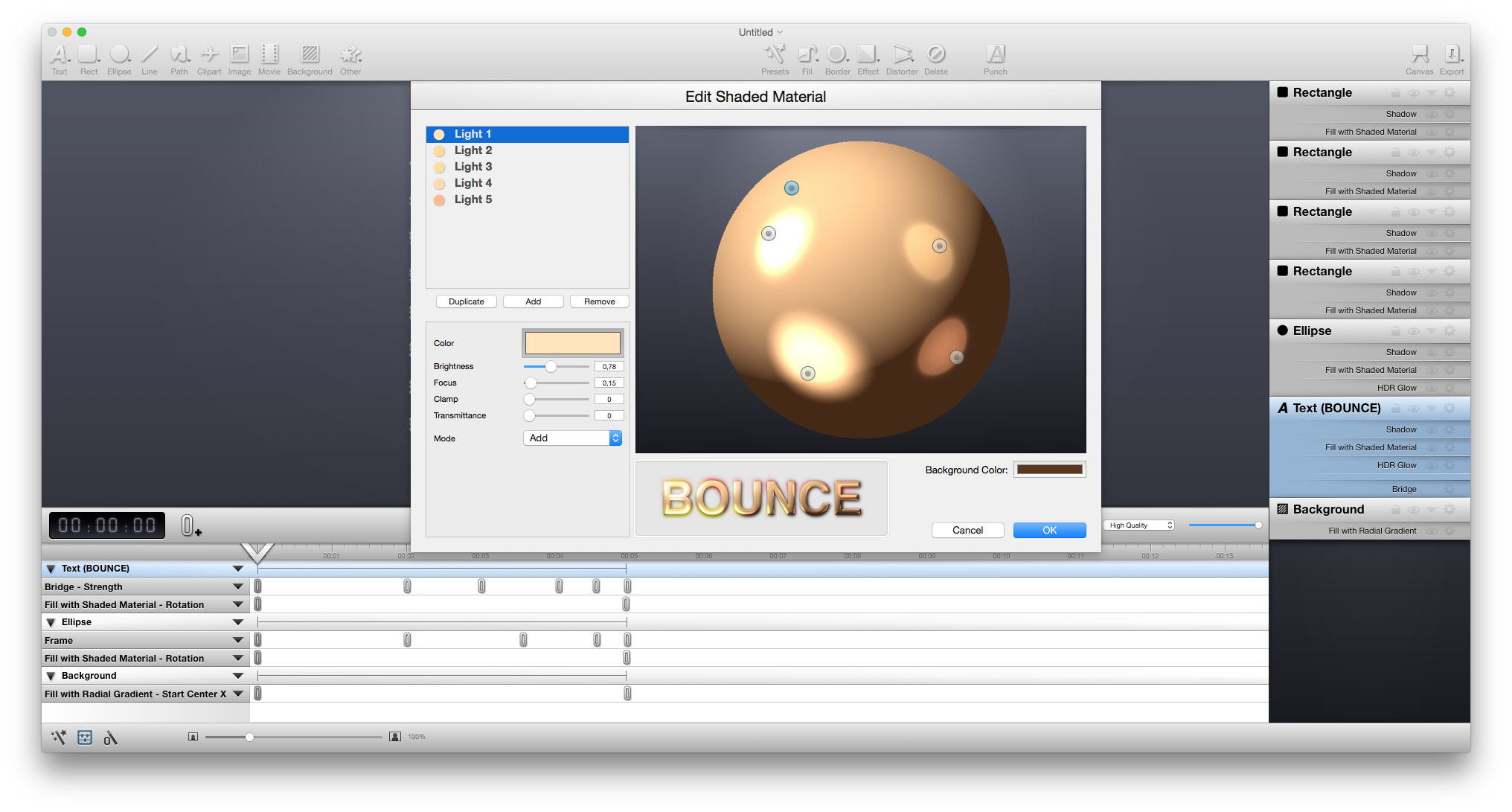Toggle eye for Fill with Radial Gradient
1512x812 pixels.
pos(1431,531)
